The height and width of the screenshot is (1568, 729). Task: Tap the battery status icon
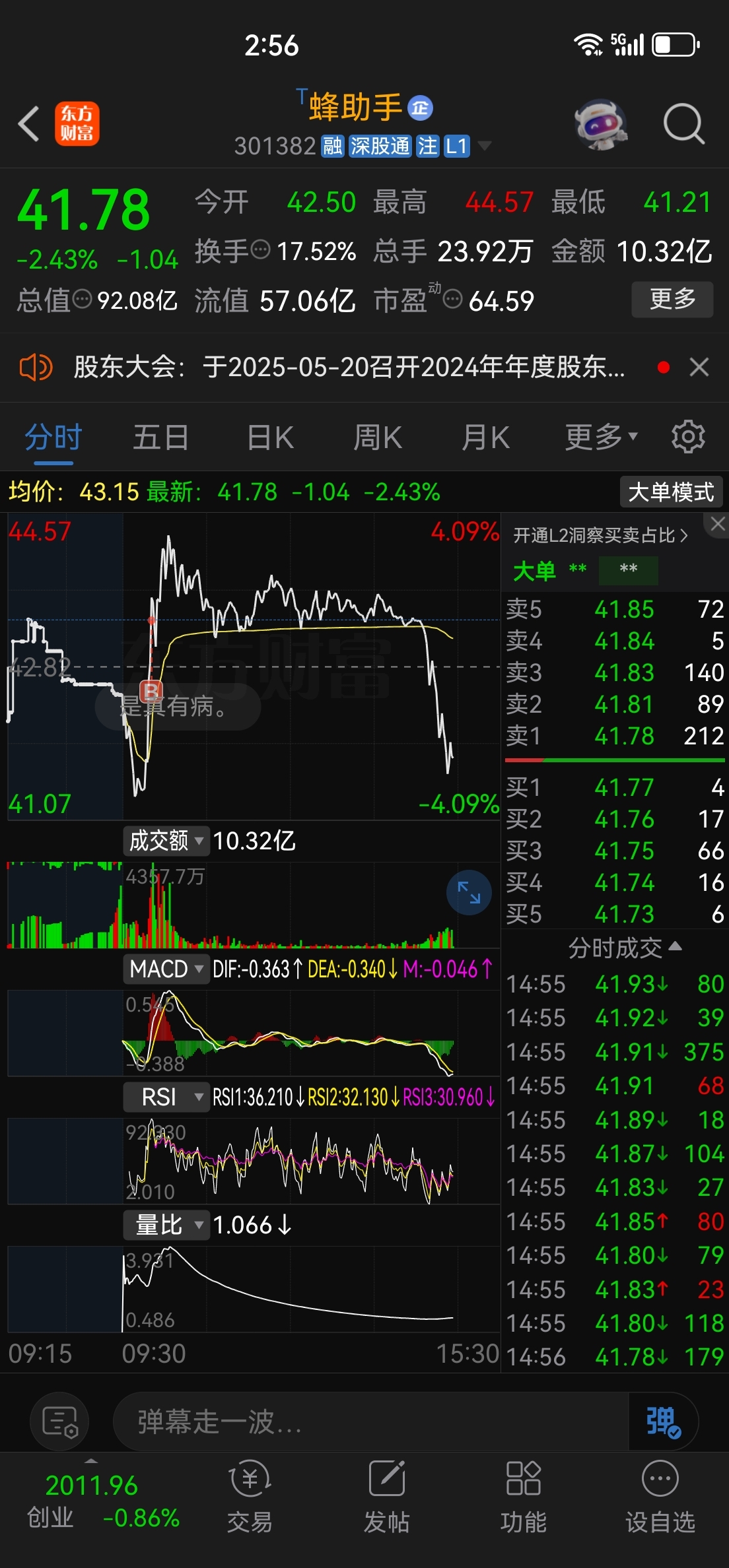pyautogui.click(x=676, y=45)
